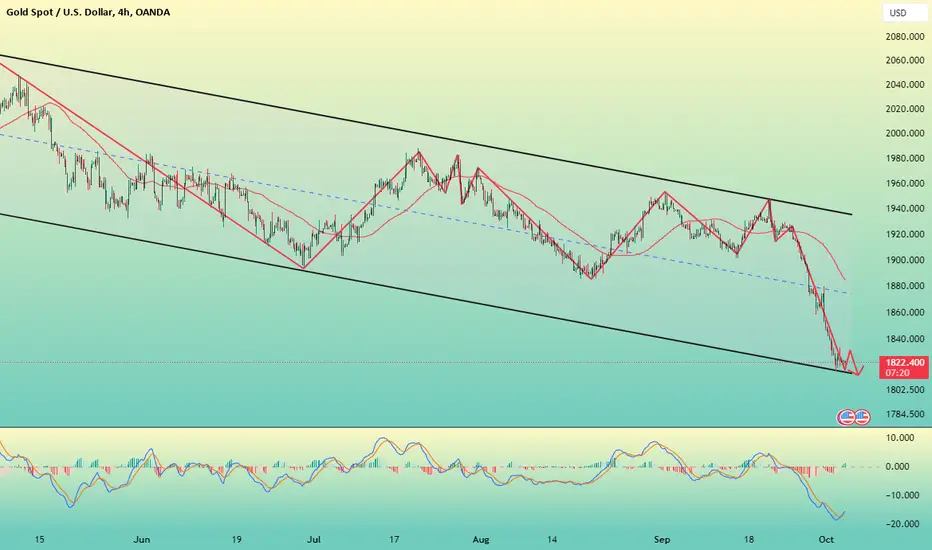Click the 1784.500 price axis label

coord(905,414)
